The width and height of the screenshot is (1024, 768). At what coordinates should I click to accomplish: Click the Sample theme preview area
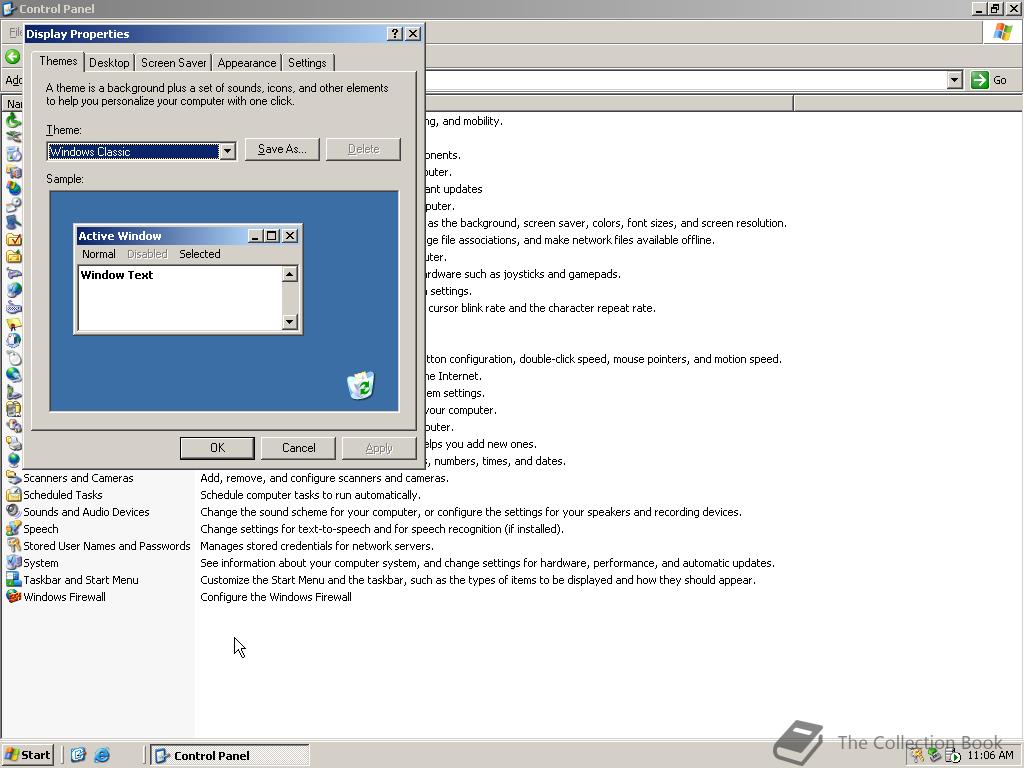224,301
